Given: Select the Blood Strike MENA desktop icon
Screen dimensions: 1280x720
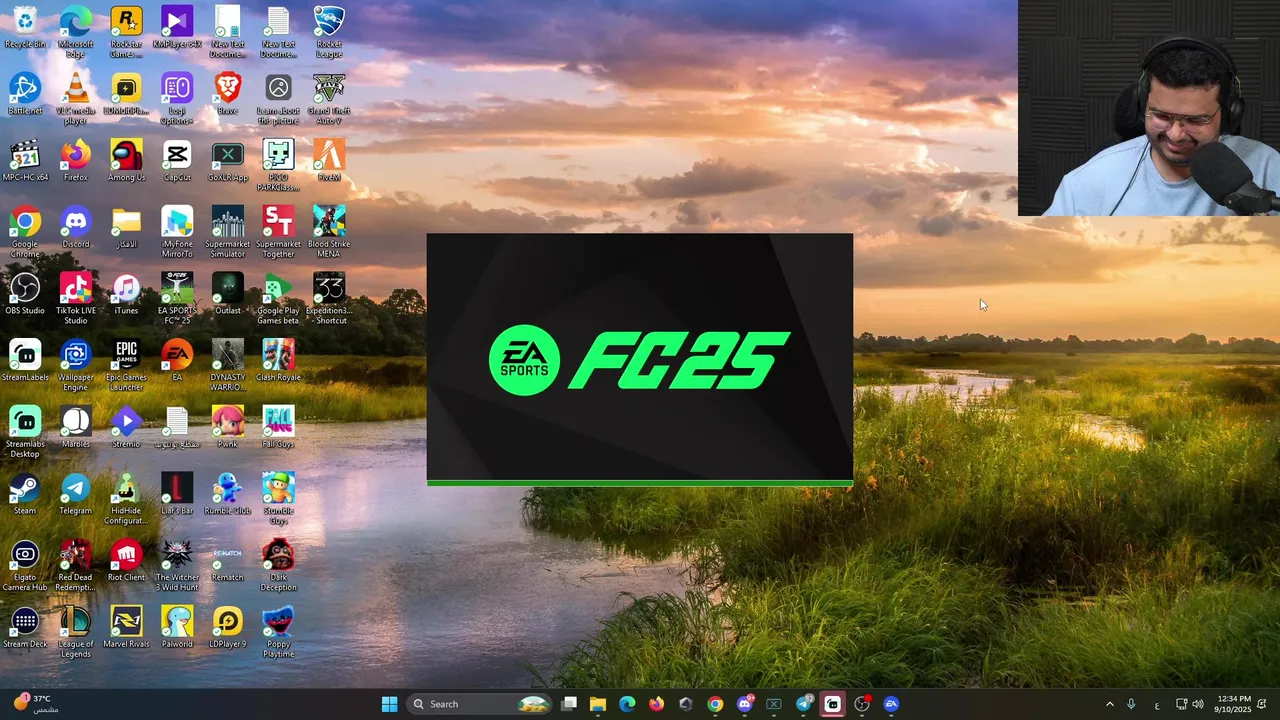Looking at the screenshot, I should [x=329, y=232].
